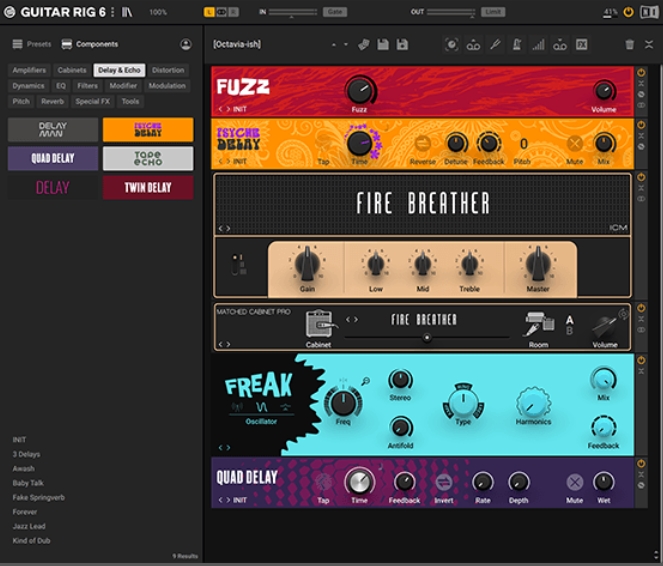Collapse the Fuzz module
Viewport: 663px width, 566px height.
(x=641, y=83)
